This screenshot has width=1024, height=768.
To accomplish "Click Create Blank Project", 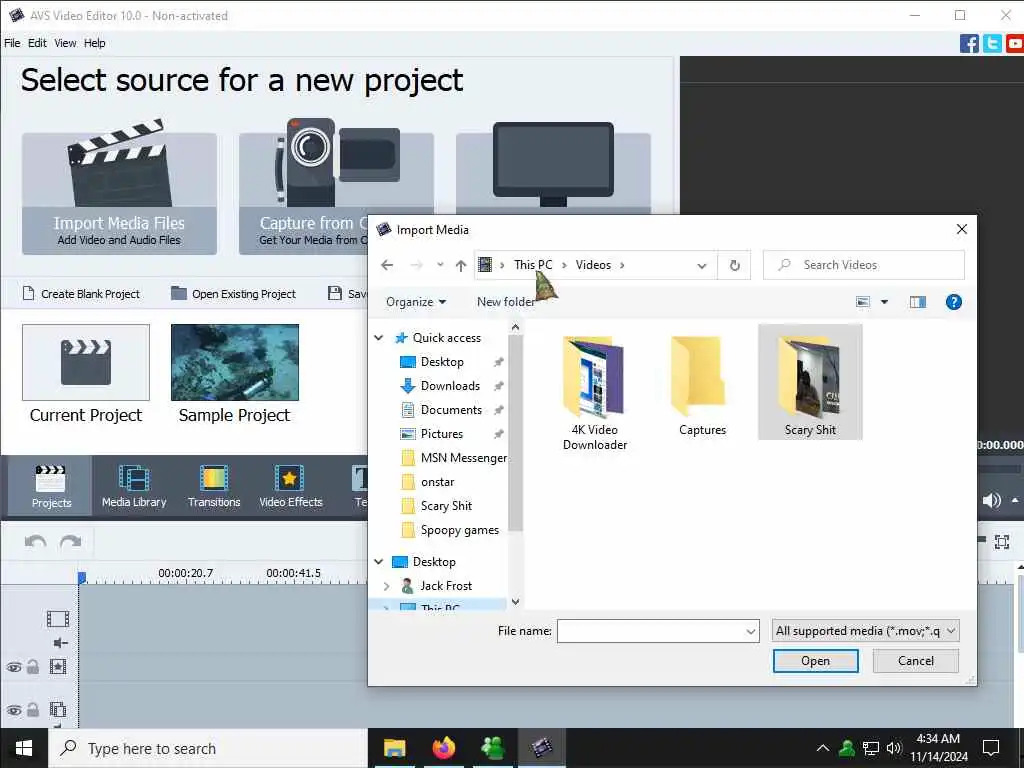I will pos(81,294).
